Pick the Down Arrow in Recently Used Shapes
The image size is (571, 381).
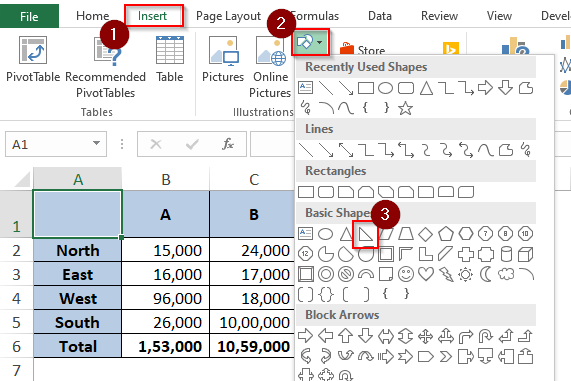coord(505,88)
